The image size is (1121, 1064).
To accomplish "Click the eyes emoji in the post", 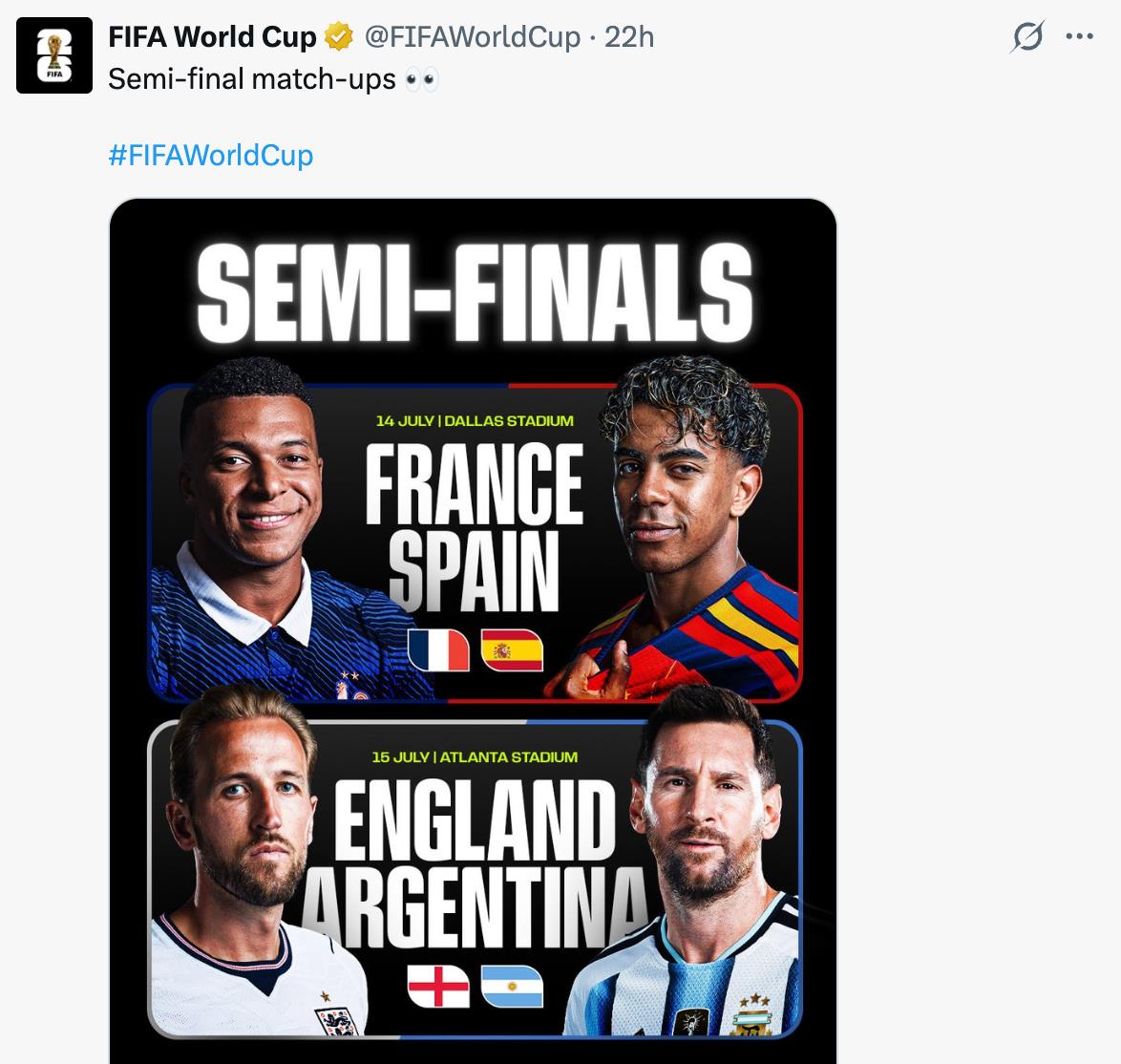I will [x=421, y=79].
